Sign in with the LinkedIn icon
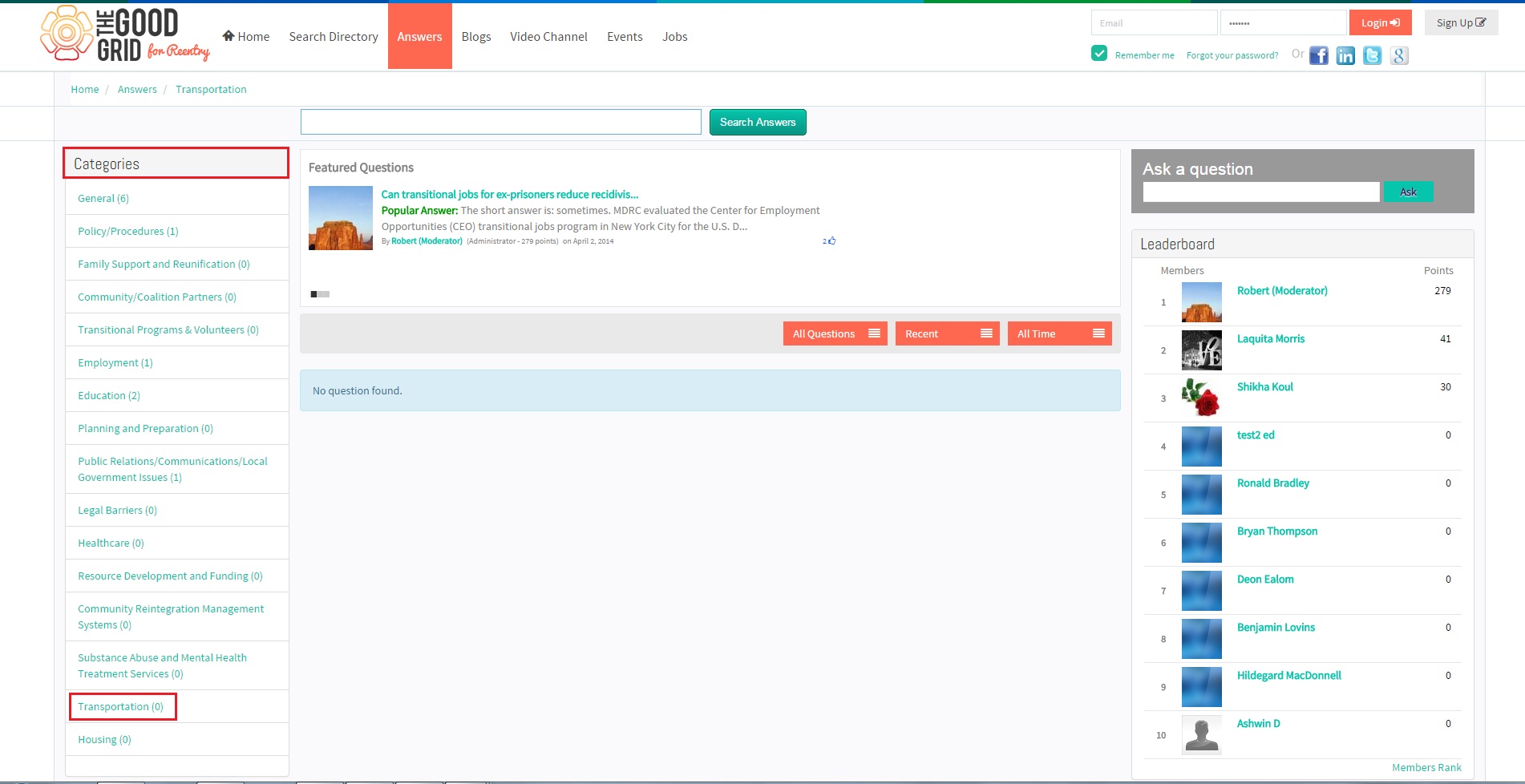This screenshot has height=784, width=1525. tap(1345, 55)
